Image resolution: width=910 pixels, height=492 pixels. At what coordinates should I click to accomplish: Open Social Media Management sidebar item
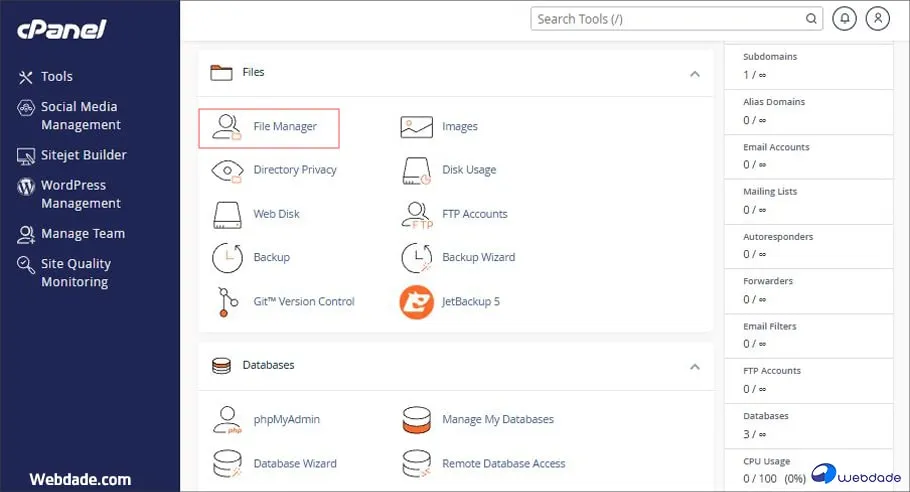(80, 116)
